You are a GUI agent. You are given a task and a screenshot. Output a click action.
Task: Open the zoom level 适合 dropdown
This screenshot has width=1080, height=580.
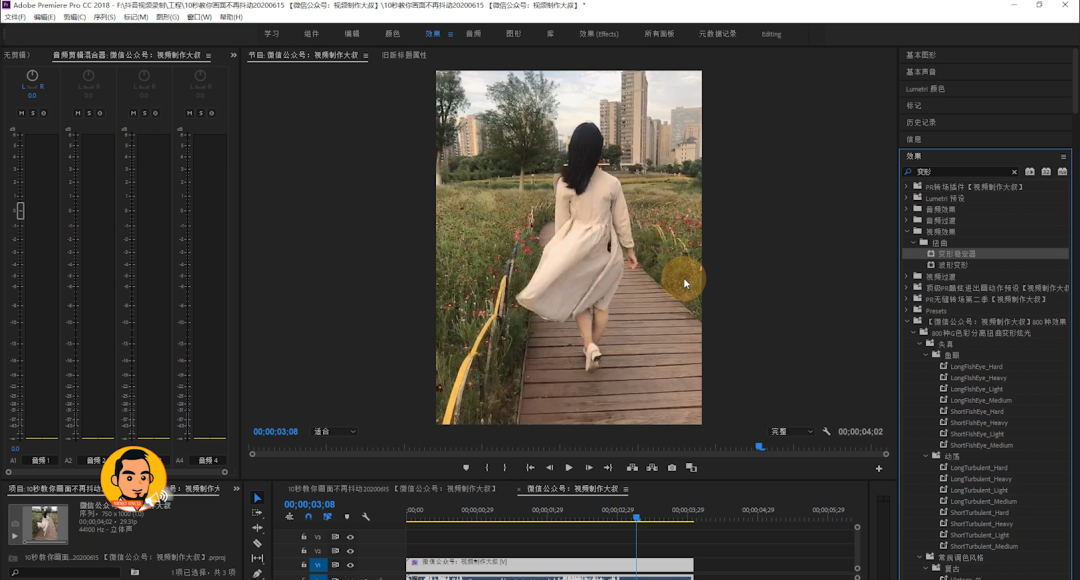(x=334, y=432)
